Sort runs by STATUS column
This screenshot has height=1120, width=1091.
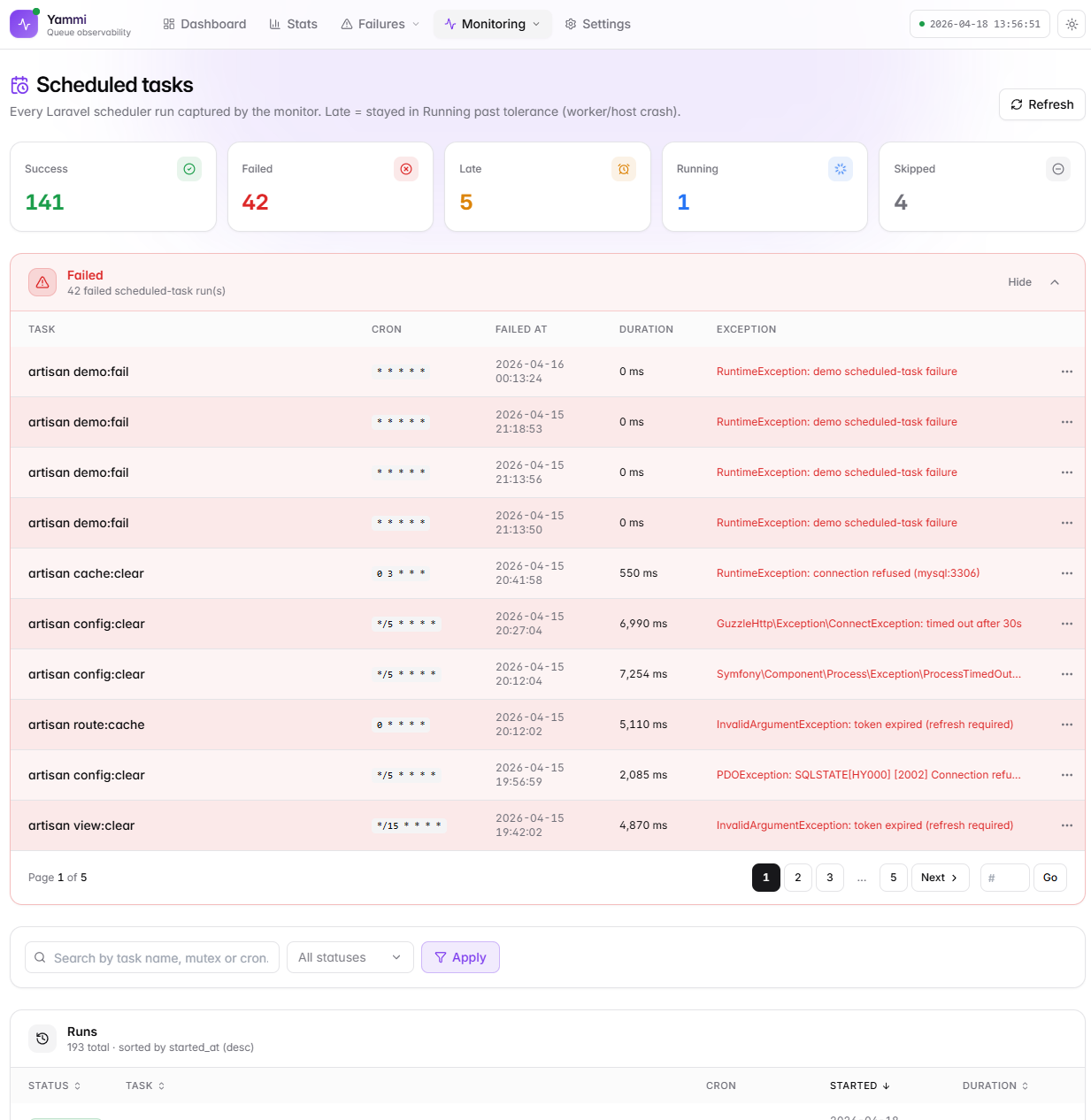55,1085
